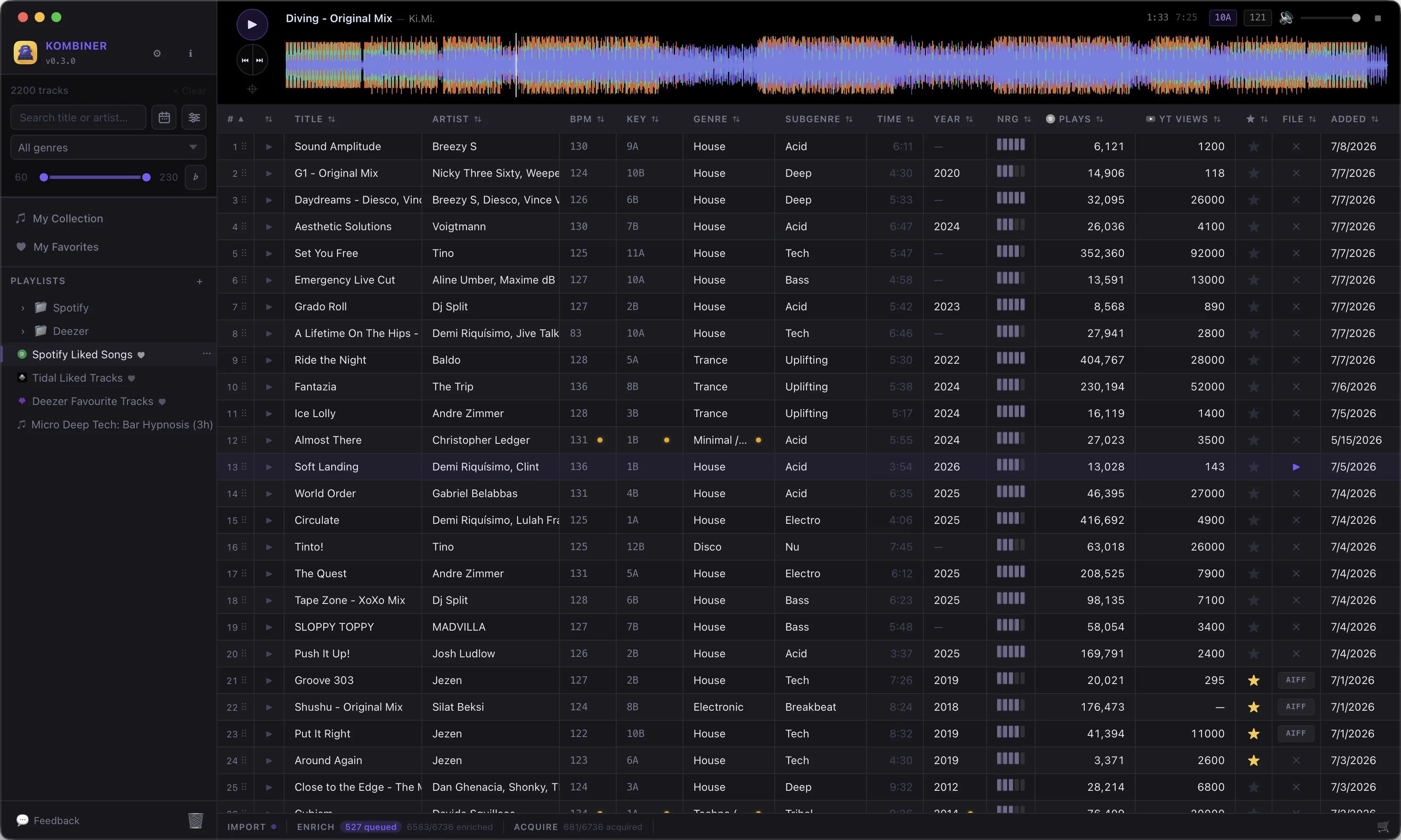Open advanced filter sliders button

pos(194,117)
